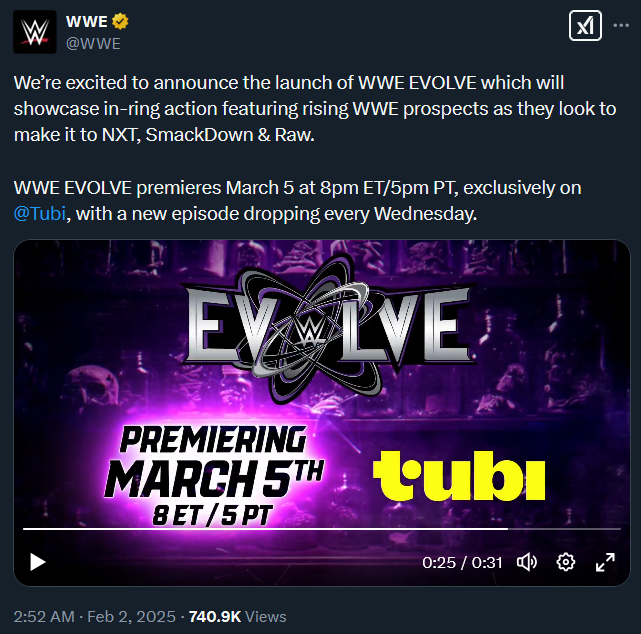Open the @WWE handle link
This screenshot has width=641, height=634.
click(x=93, y=44)
